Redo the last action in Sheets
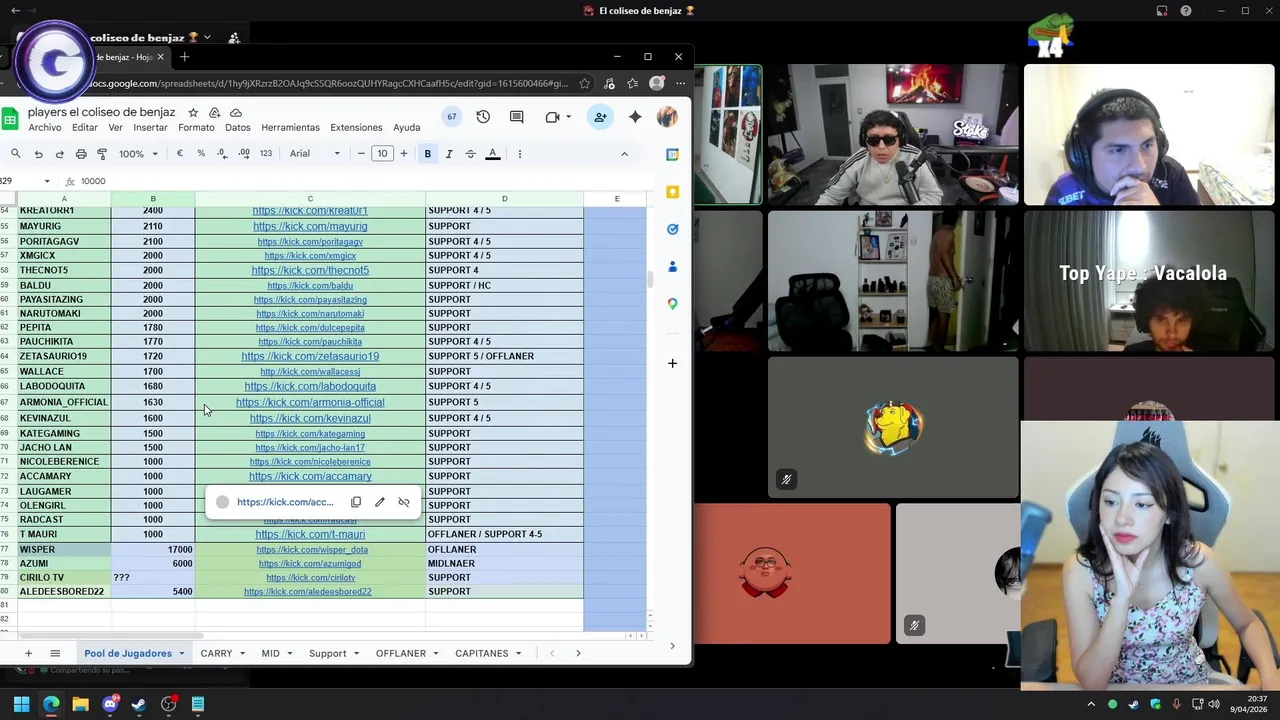Image resolution: width=1280 pixels, height=720 pixels. (x=59, y=154)
